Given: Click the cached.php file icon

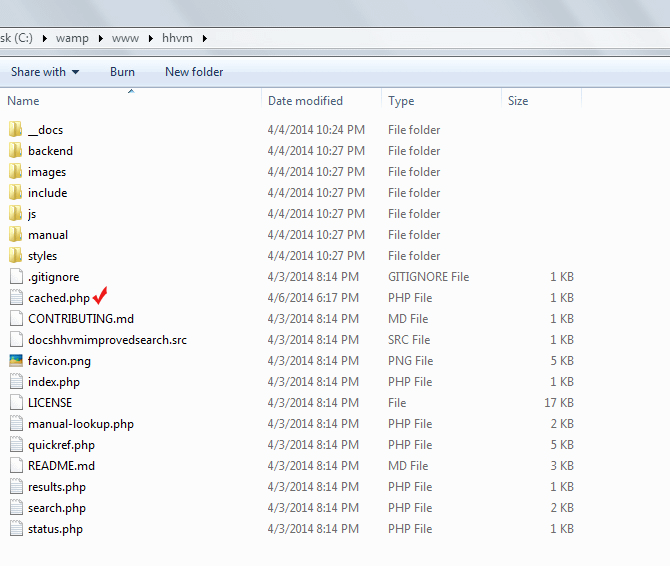Looking at the screenshot, I should click(x=16, y=297).
